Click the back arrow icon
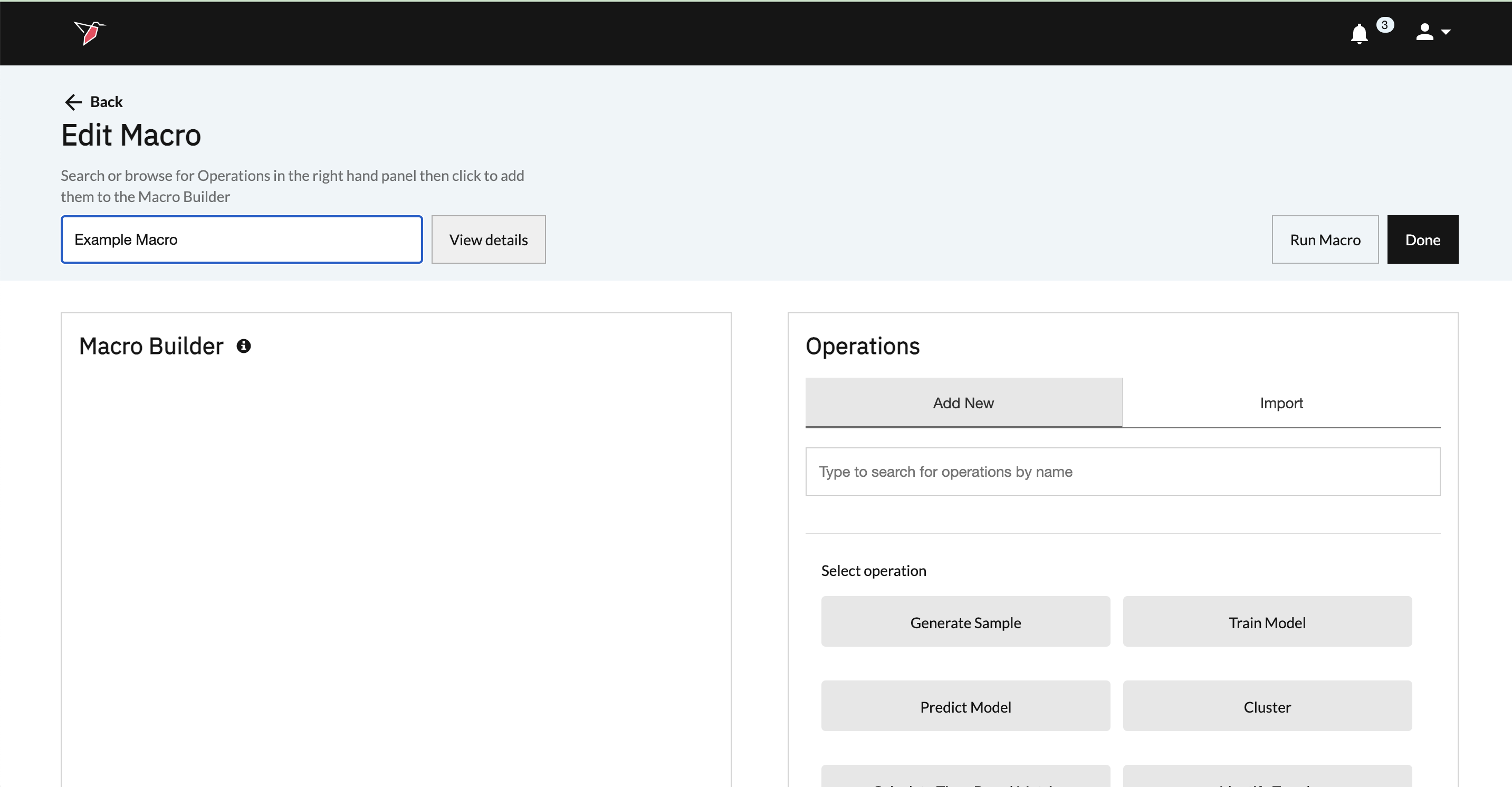This screenshot has width=1512, height=787. pos(73,102)
